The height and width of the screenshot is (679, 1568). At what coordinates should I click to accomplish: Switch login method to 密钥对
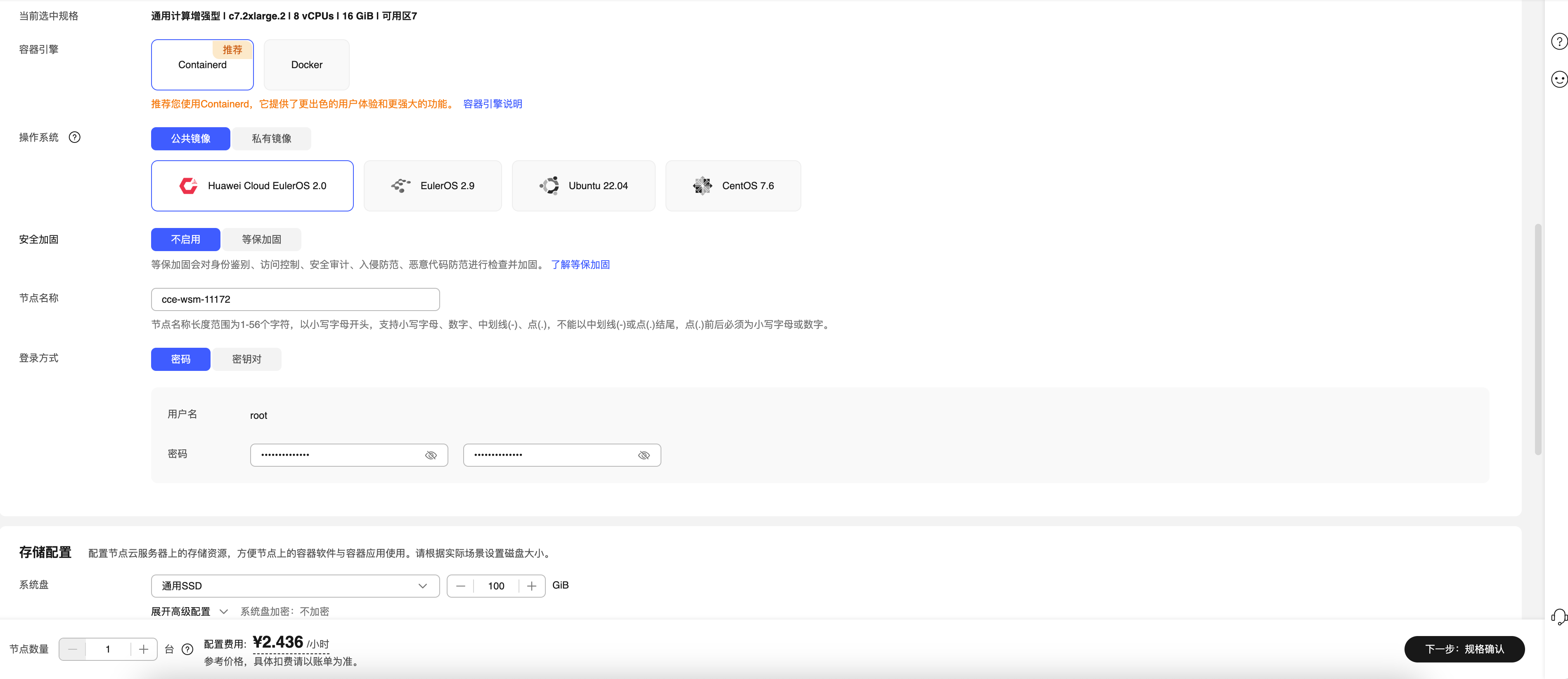246,359
